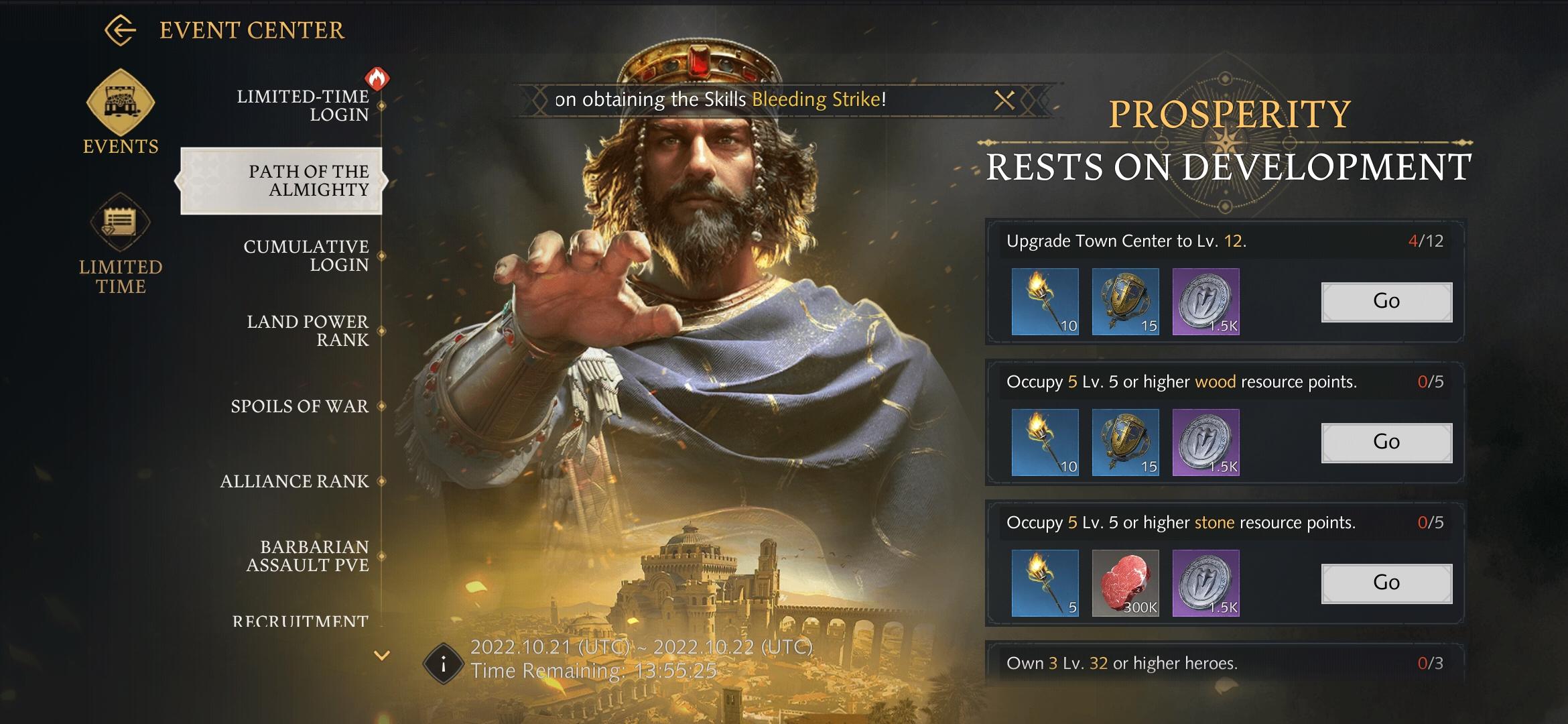Expand the event list with down chevron
Viewport: 1568px width, 724px height.
click(x=382, y=656)
